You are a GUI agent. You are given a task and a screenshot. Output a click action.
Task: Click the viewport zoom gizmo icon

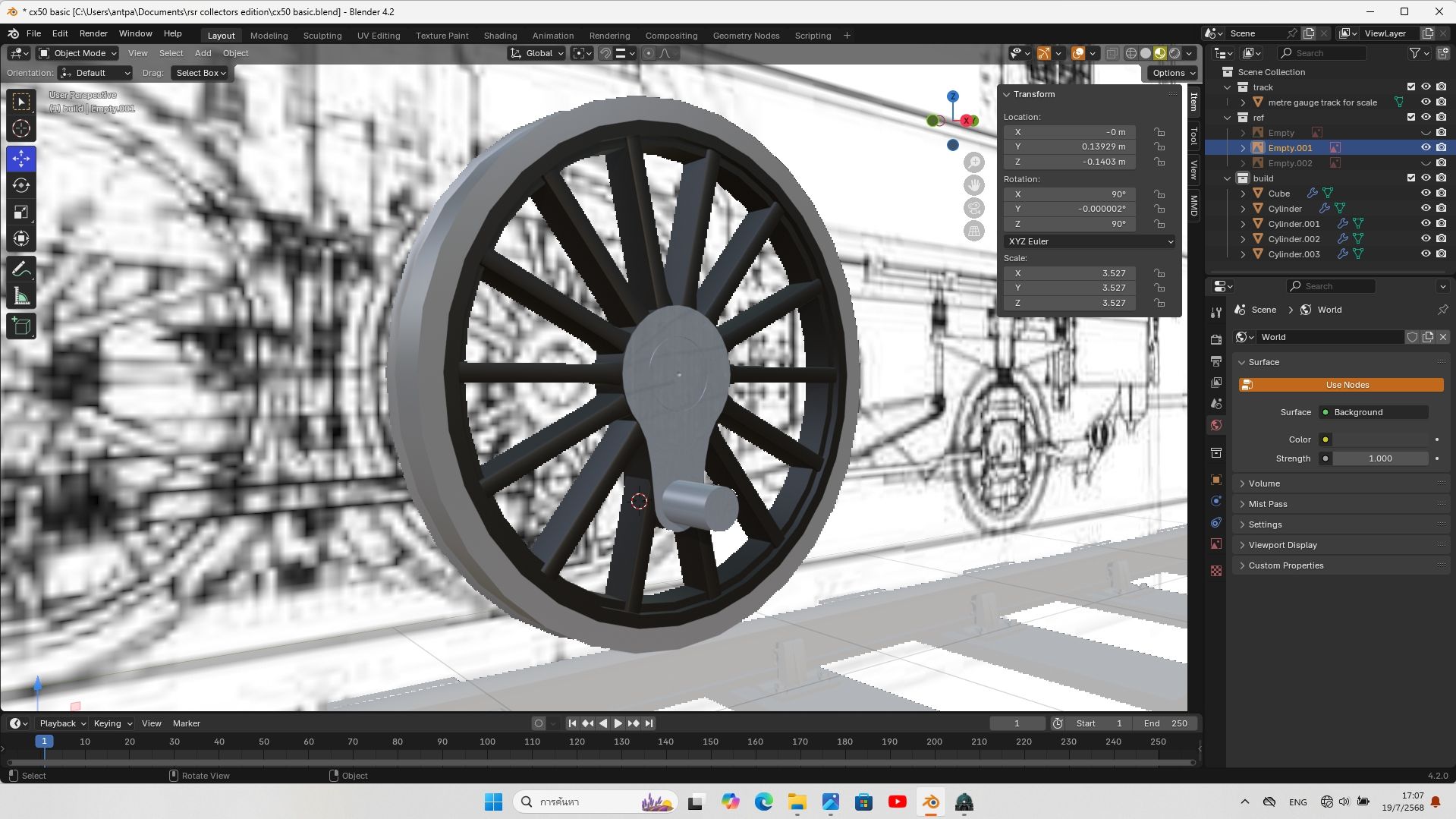(x=974, y=162)
